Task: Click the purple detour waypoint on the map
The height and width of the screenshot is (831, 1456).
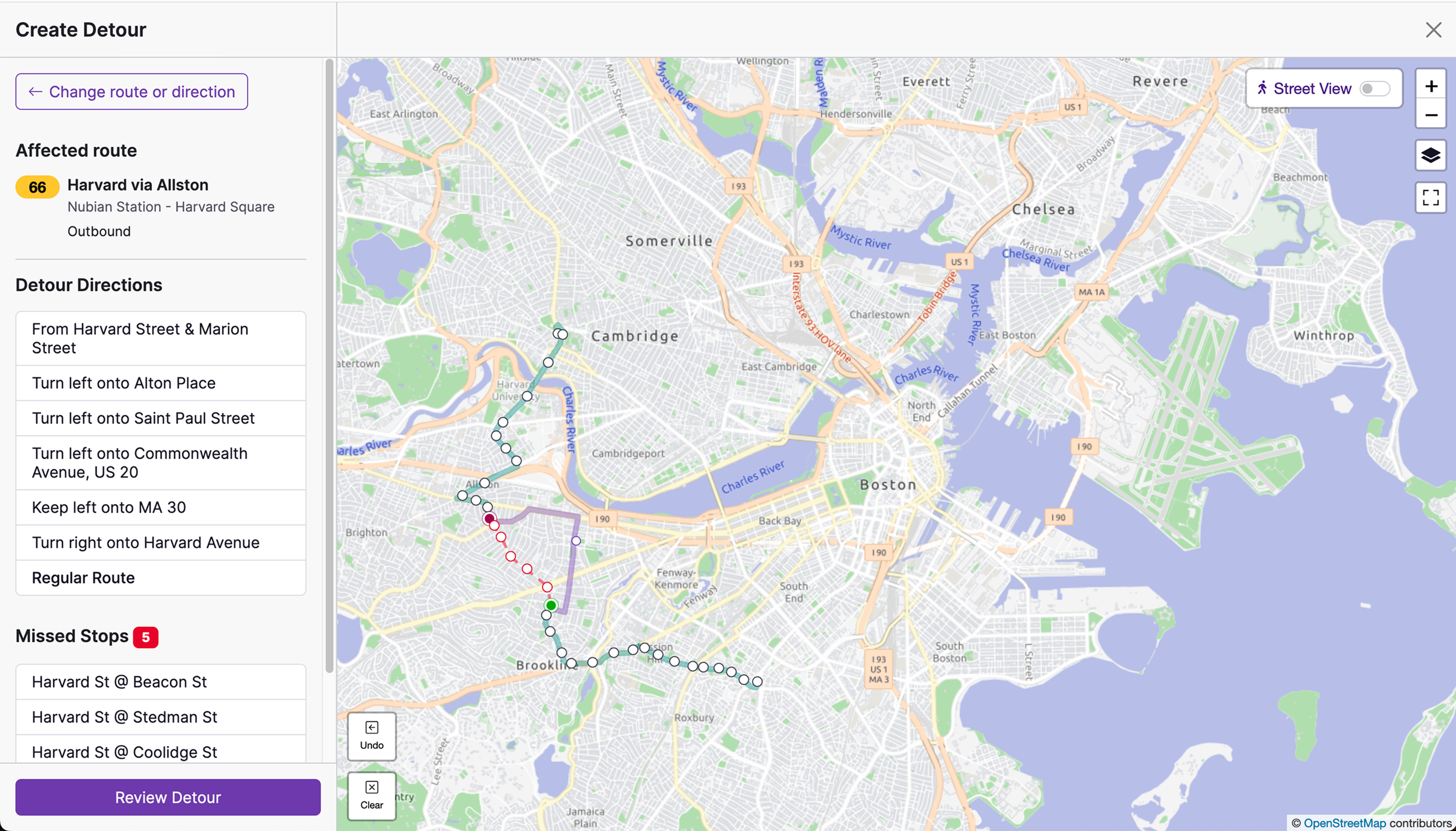Action: pyautogui.click(x=576, y=541)
